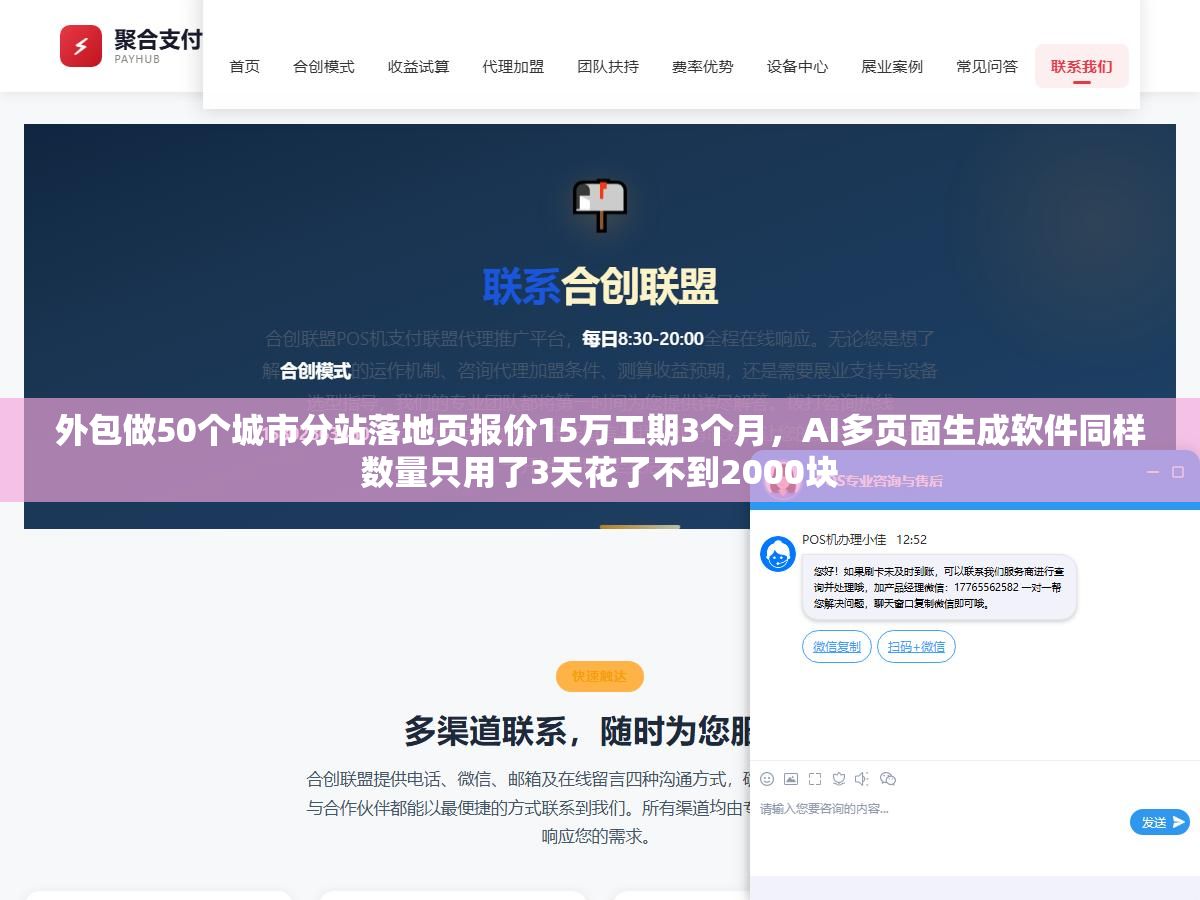
Task: Click the 联系合创联盟 hero heading
Action: [x=600, y=286]
